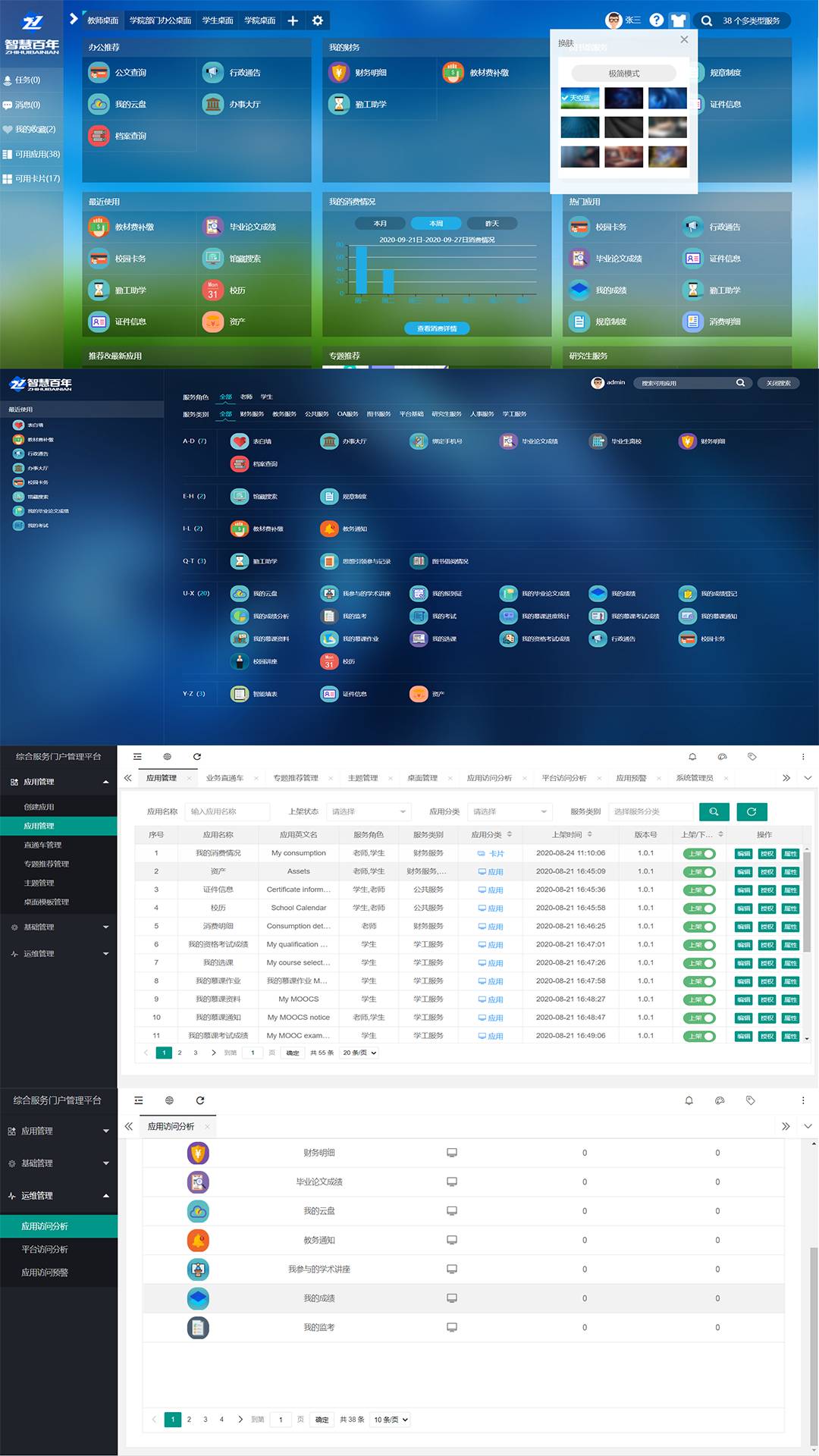
Task: Toggle the 上架 switch for 我的选课 row
Action: coord(699,963)
